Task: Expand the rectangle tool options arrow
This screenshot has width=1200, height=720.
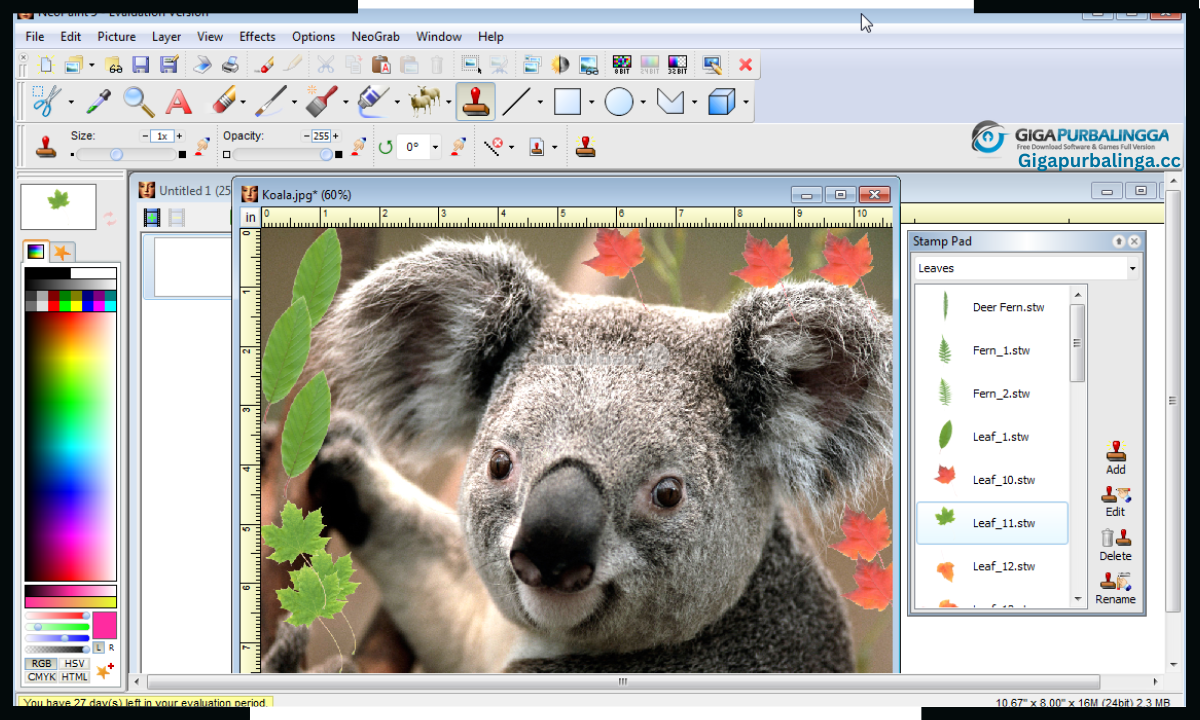Action: pyautogui.click(x=592, y=102)
